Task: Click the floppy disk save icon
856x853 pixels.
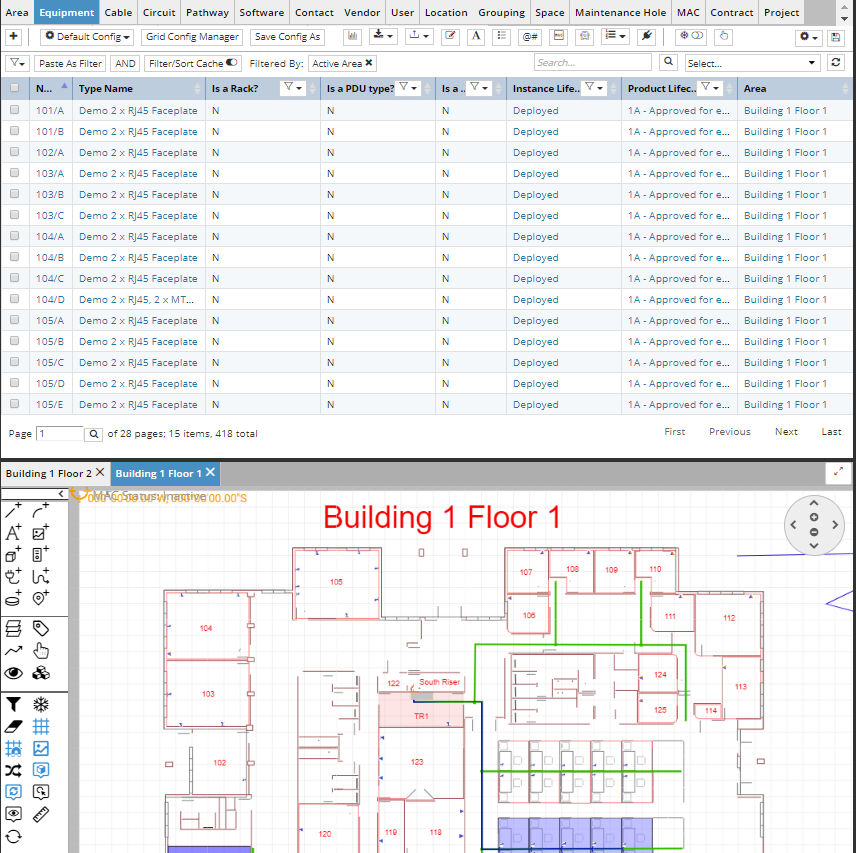Action: 835,37
